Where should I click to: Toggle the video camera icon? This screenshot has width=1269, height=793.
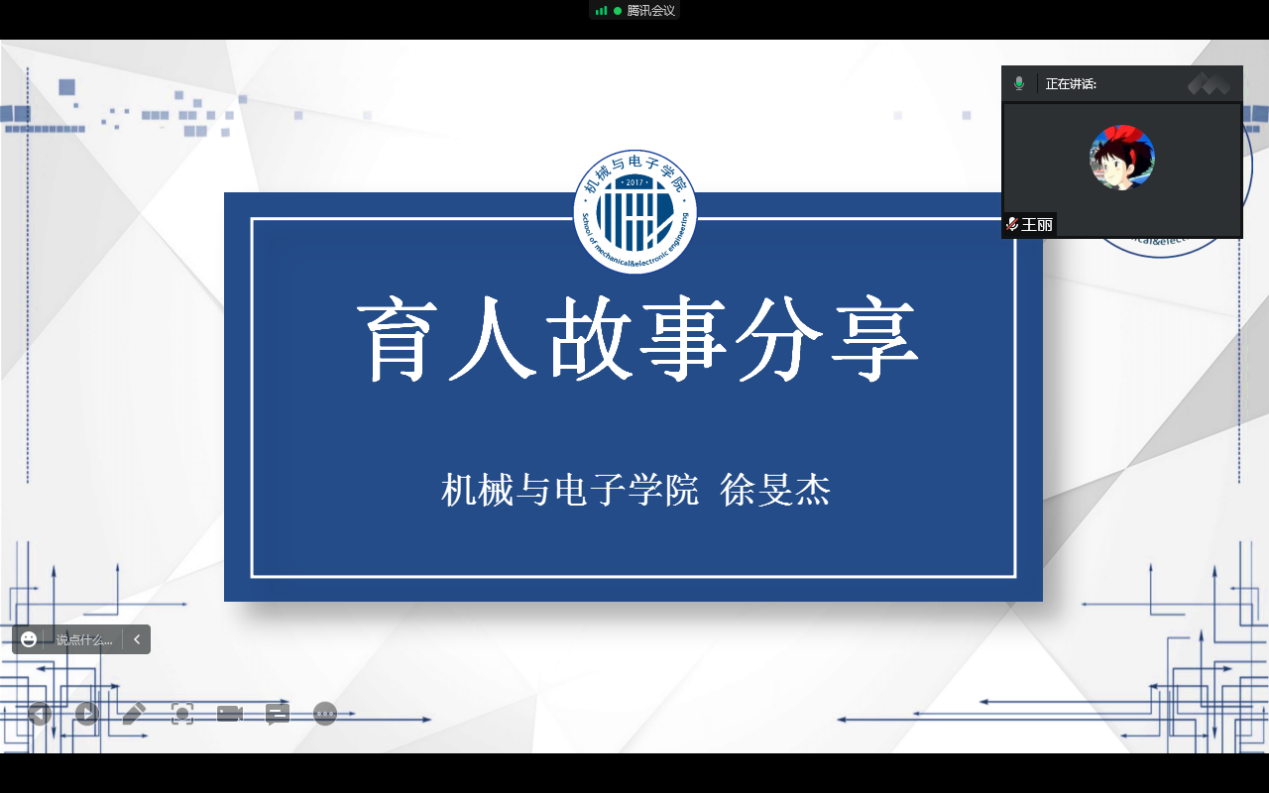pyautogui.click(x=230, y=713)
